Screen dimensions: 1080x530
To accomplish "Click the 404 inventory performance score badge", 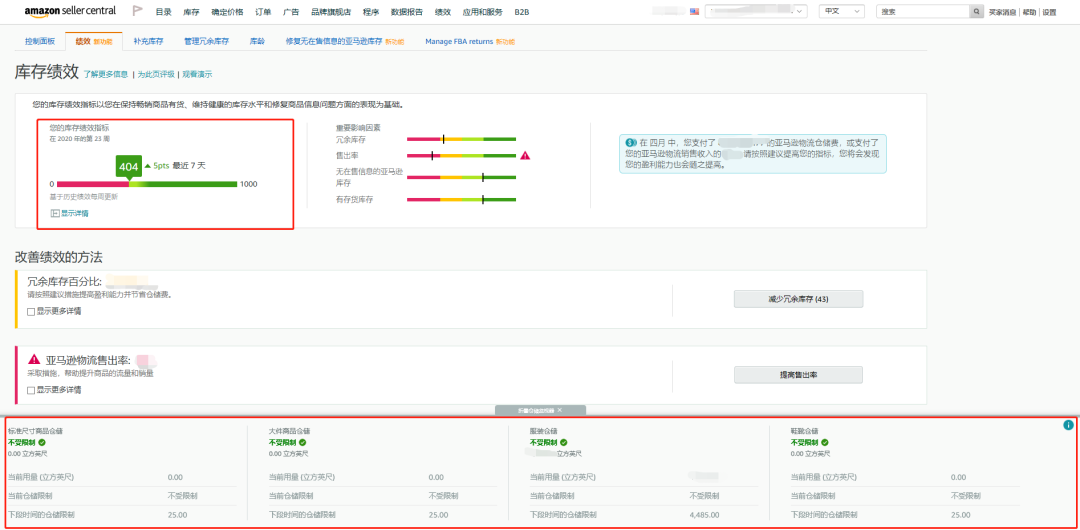I will point(128,166).
